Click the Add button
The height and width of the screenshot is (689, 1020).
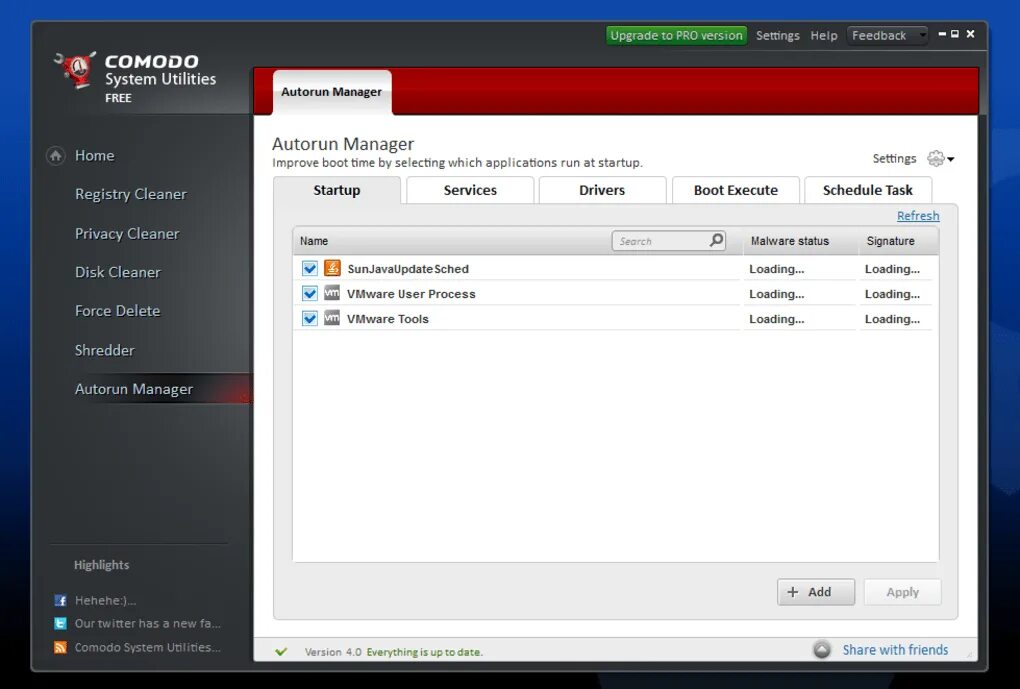pos(816,592)
